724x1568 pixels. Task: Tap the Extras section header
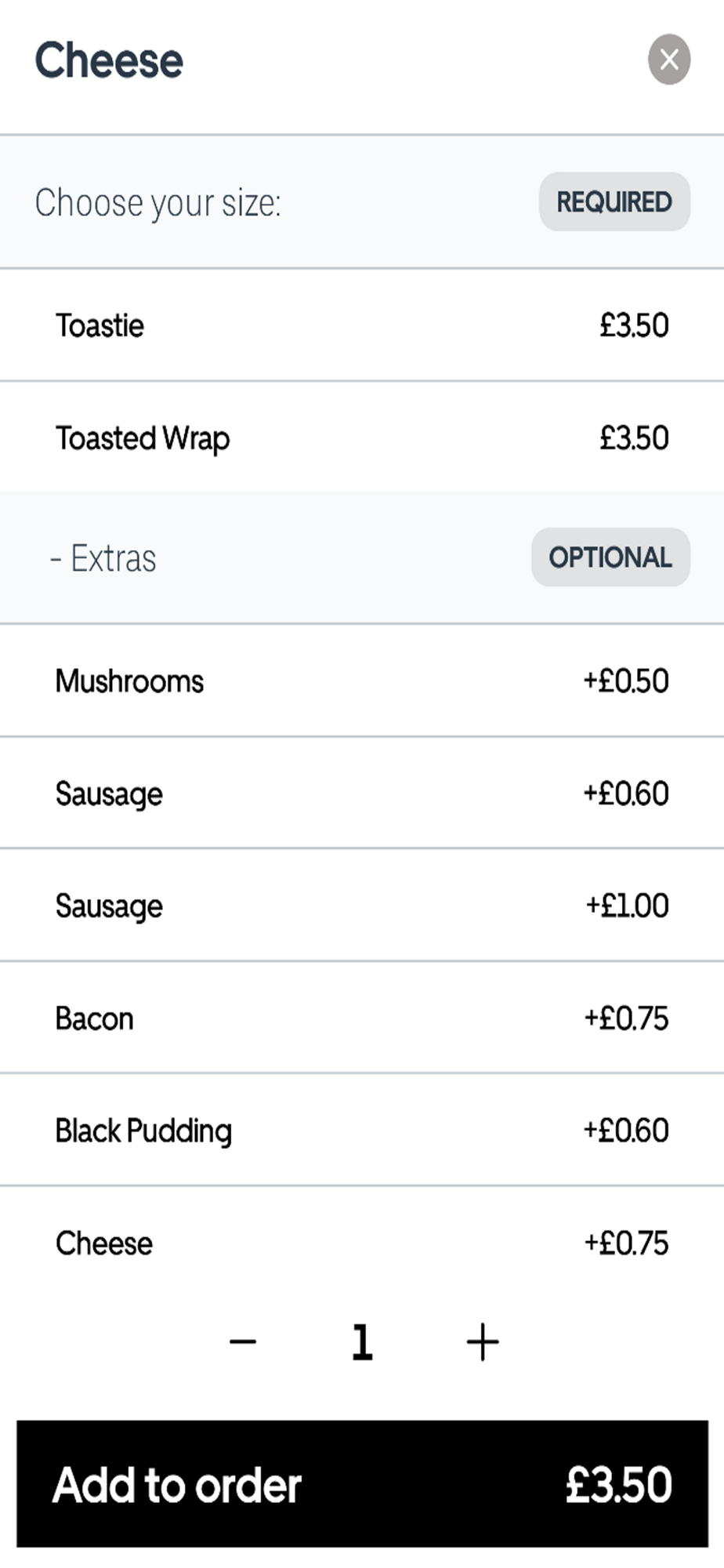point(114,558)
